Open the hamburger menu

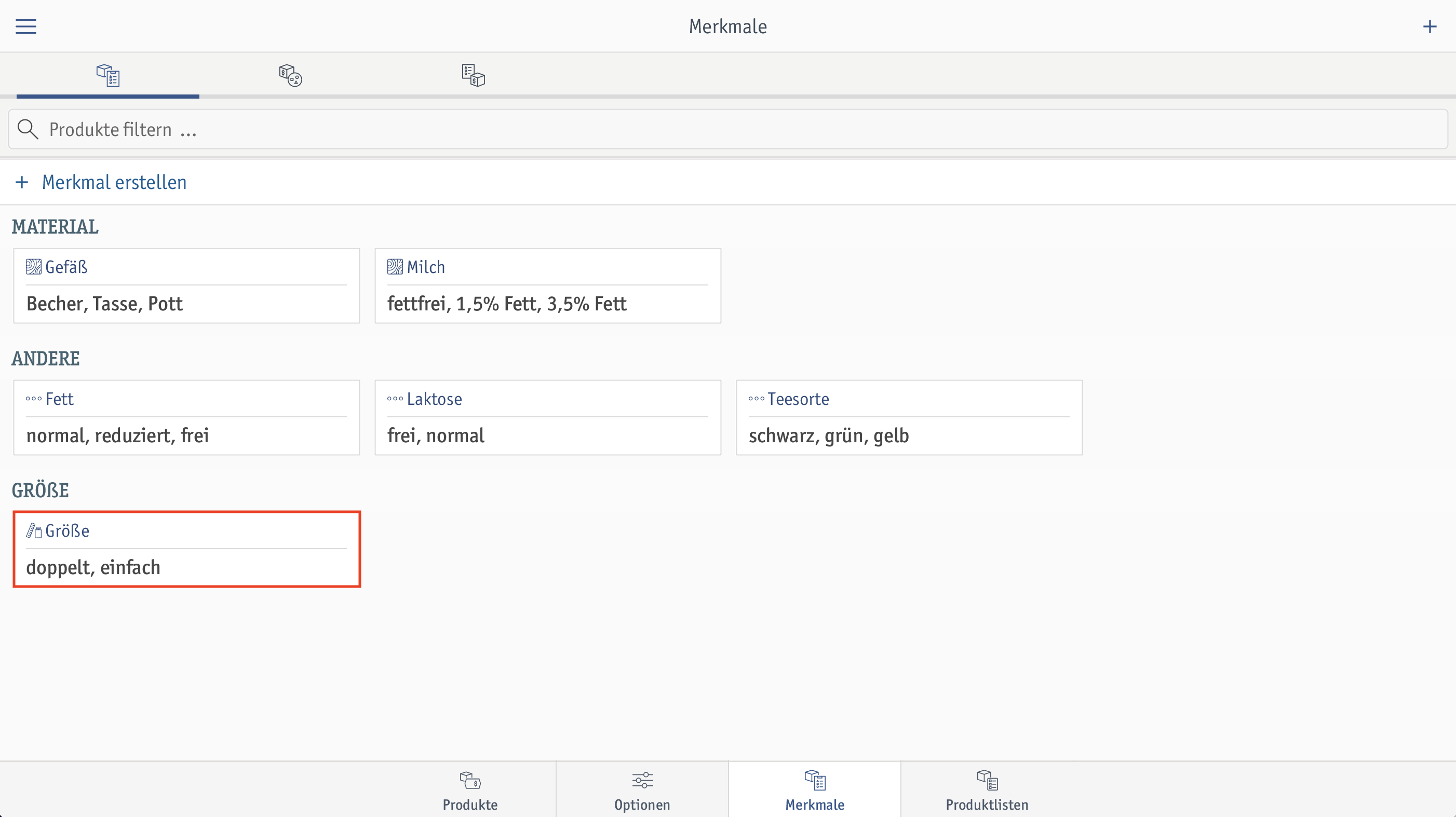tap(25, 26)
